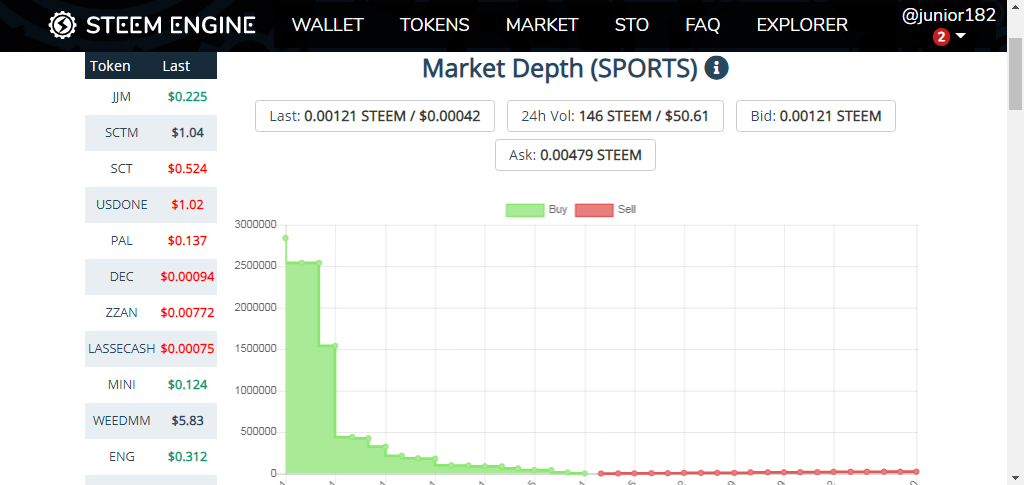Click the page vertical scrollbar thumb
1024x485 pixels.
[x=1016, y=73]
